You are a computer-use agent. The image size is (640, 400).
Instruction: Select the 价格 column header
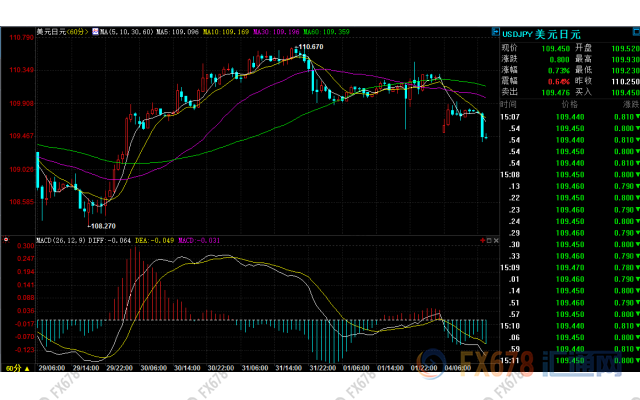coord(569,104)
